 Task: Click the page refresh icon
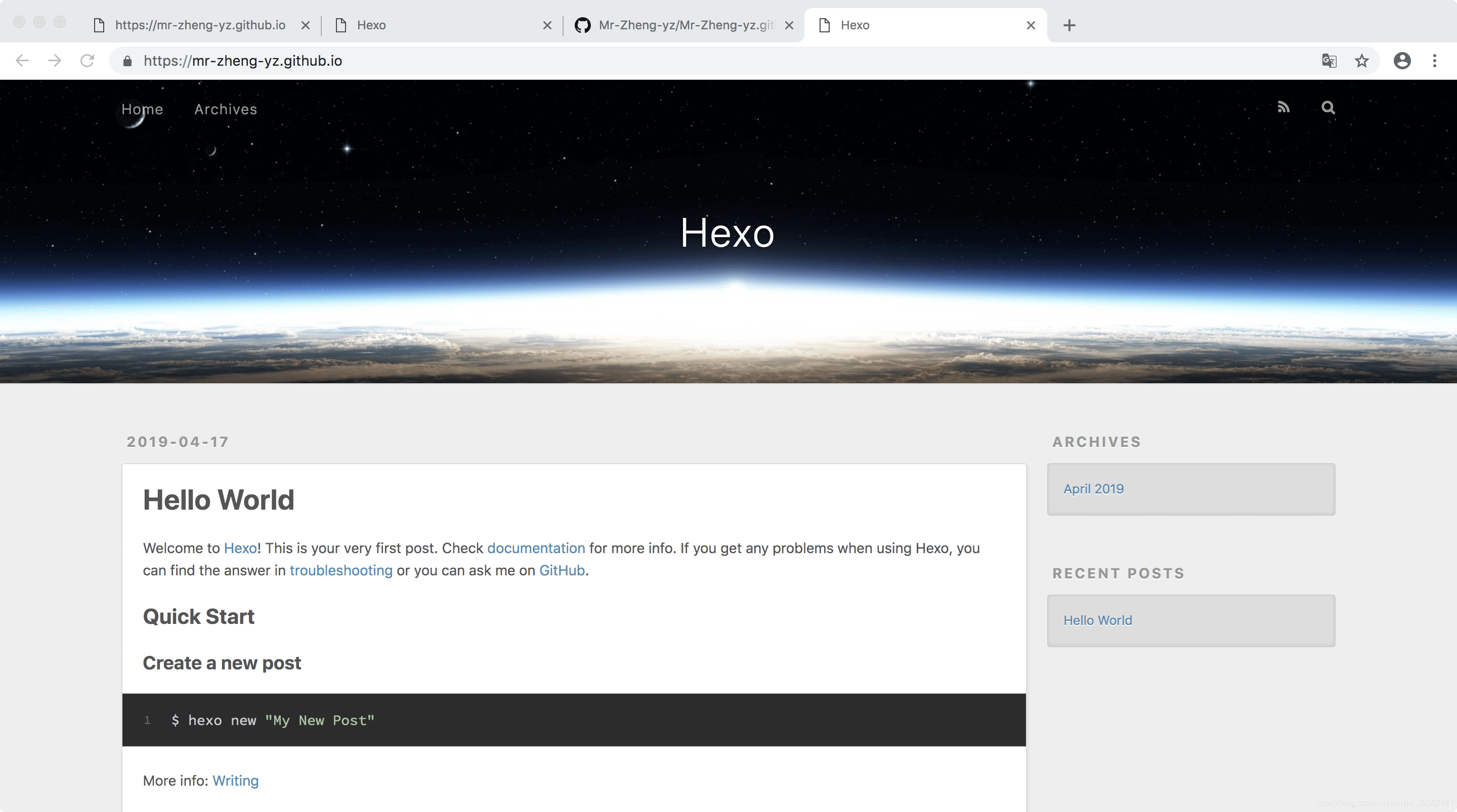tap(89, 60)
